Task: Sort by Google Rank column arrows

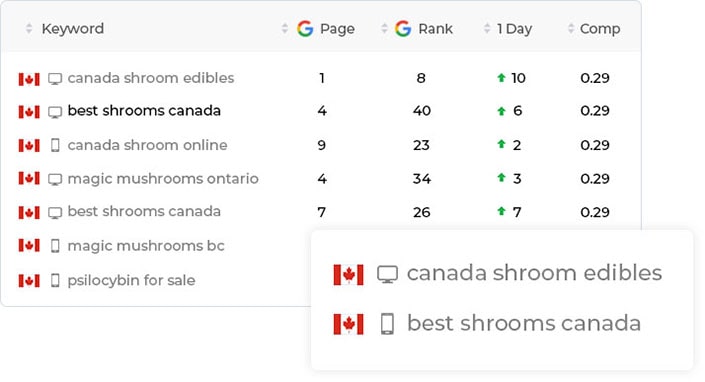Action: point(384,29)
